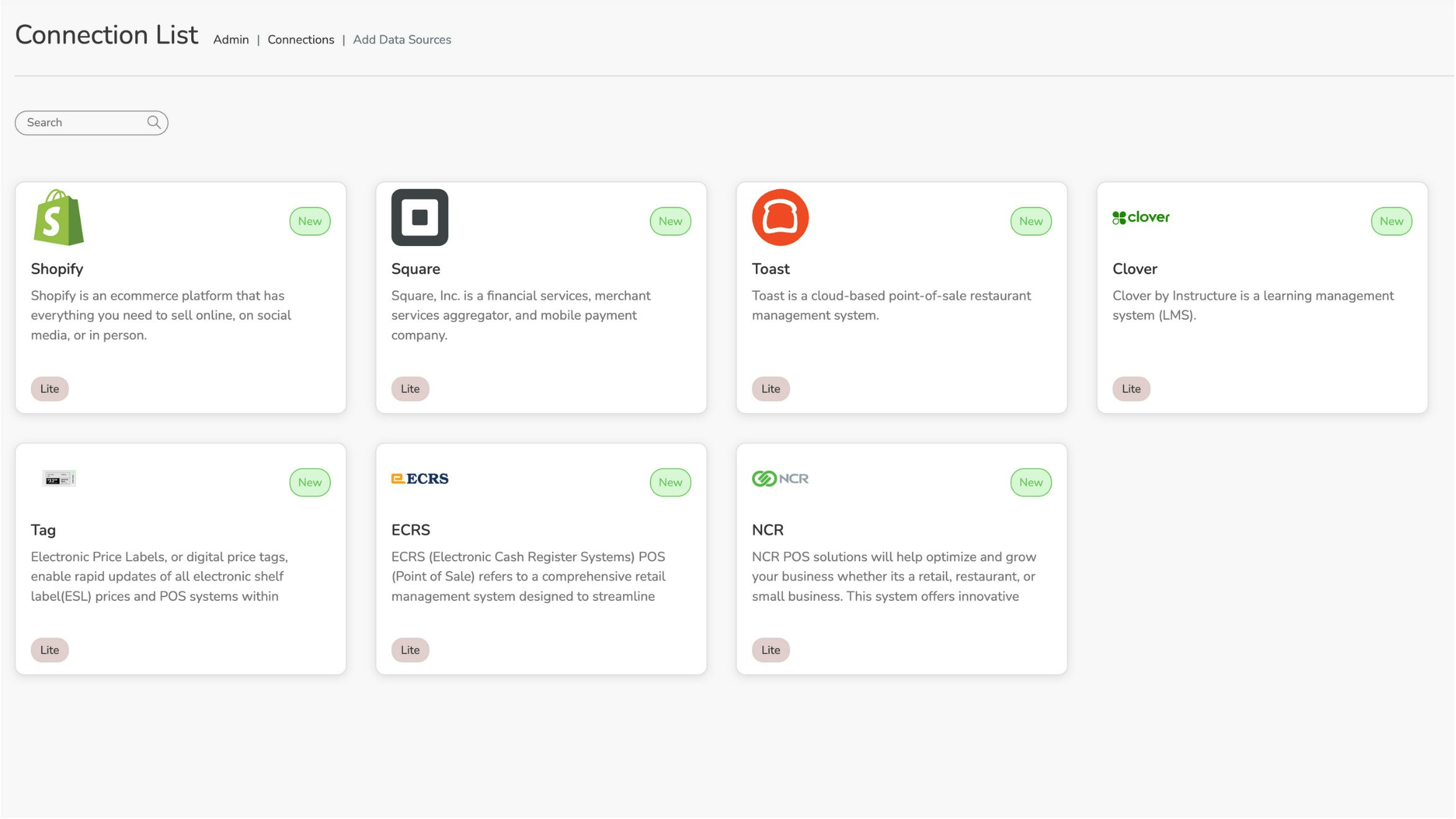Image resolution: width=1456 pixels, height=819 pixels.
Task: Open the Toast connection title
Action: [770, 269]
